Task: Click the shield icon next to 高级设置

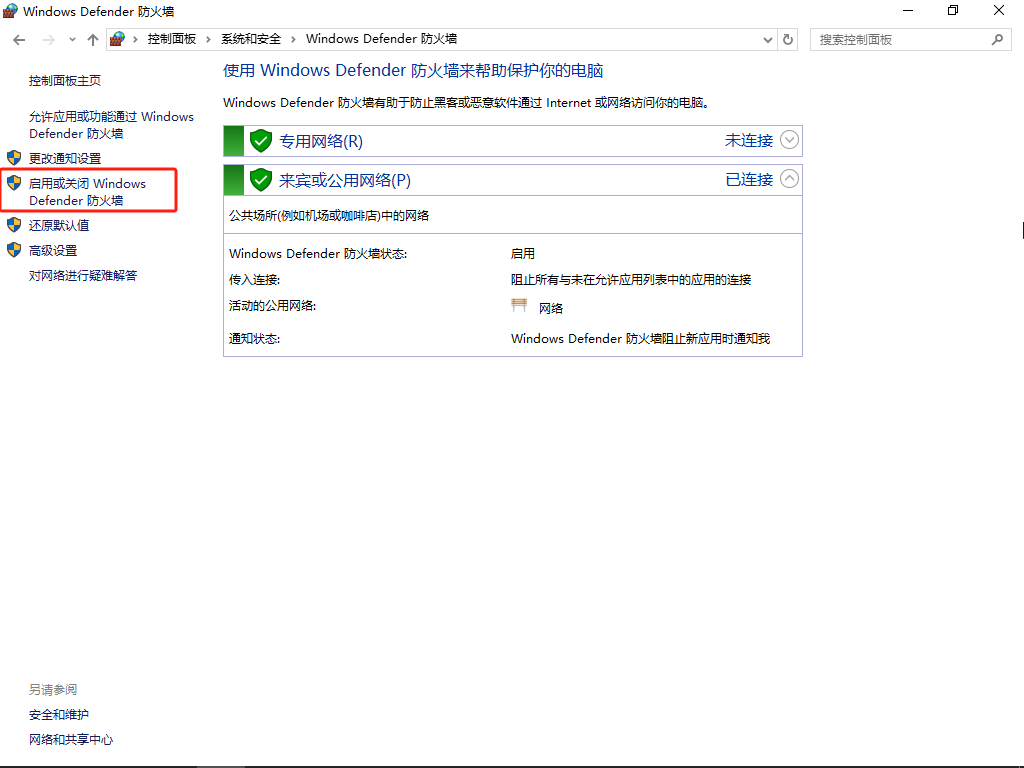Action: coord(14,250)
